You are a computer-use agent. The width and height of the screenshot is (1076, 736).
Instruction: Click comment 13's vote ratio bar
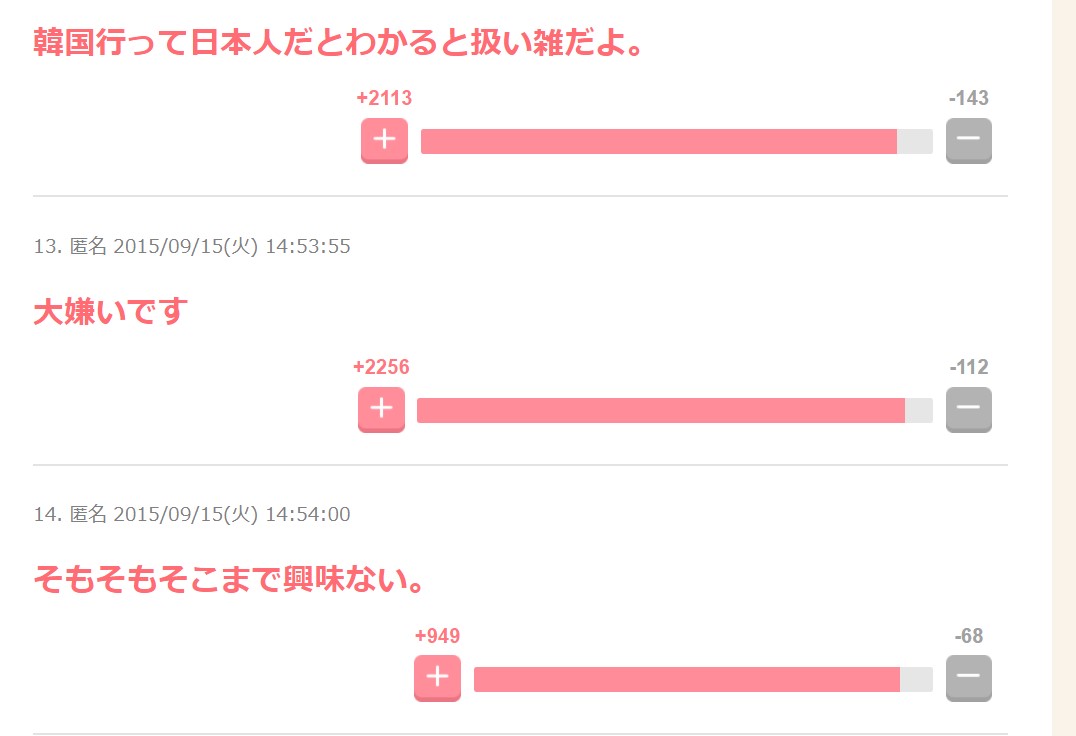pyautogui.click(x=674, y=410)
